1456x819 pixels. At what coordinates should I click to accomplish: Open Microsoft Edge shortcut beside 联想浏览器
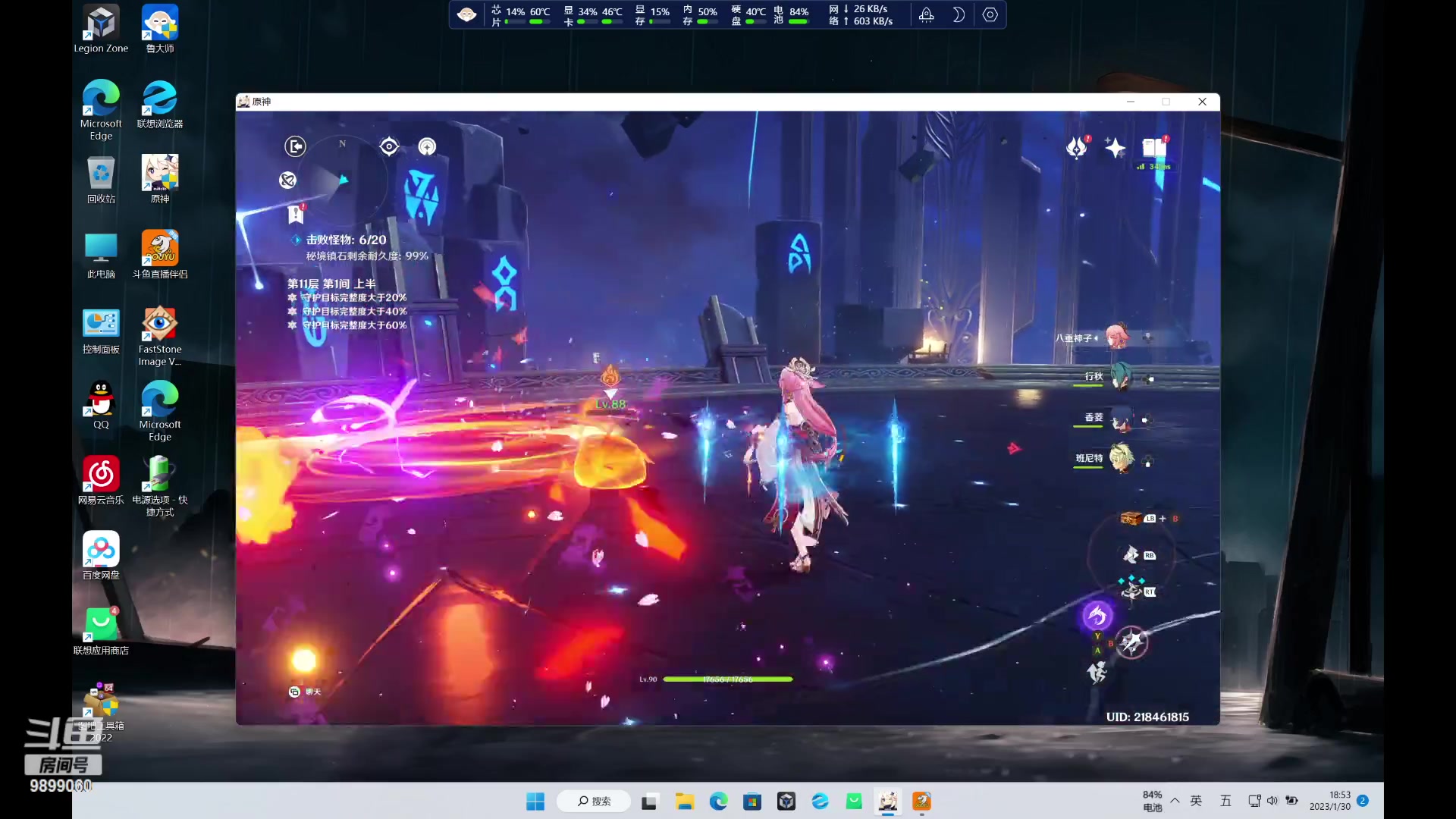101,109
